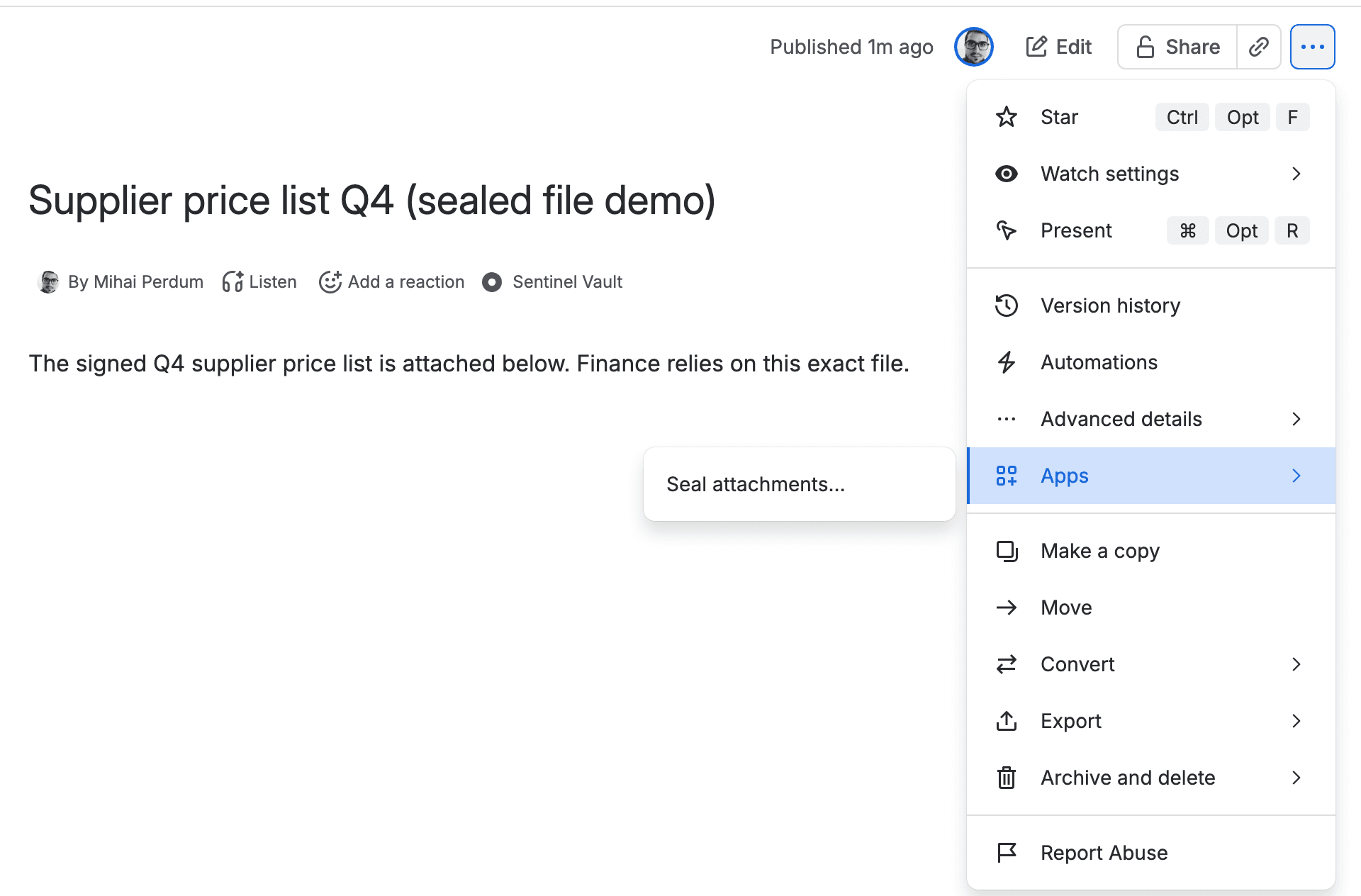The height and width of the screenshot is (896, 1361).
Task: Click the Move arrow icon
Action: tap(1007, 607)
